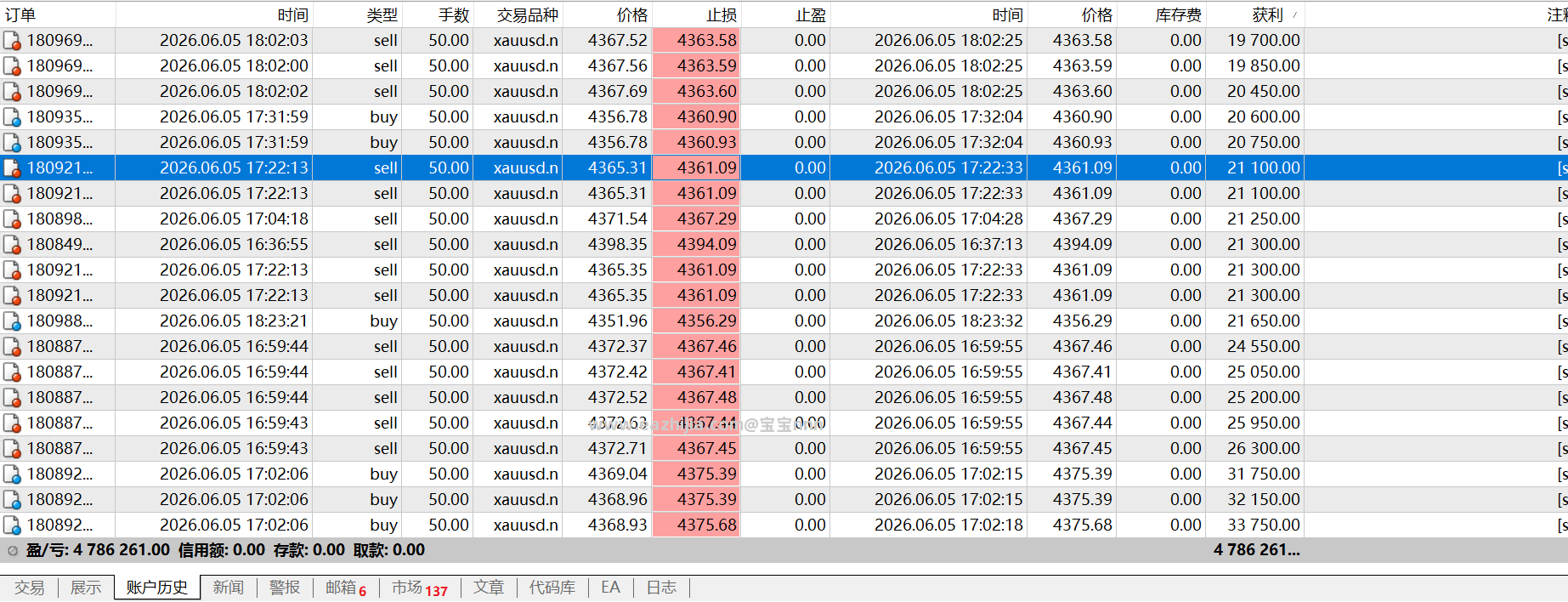The height and width of the screenshot is (602, 1568).
Task: Switch to the 交易 tab
Action: tap(29, 588)
